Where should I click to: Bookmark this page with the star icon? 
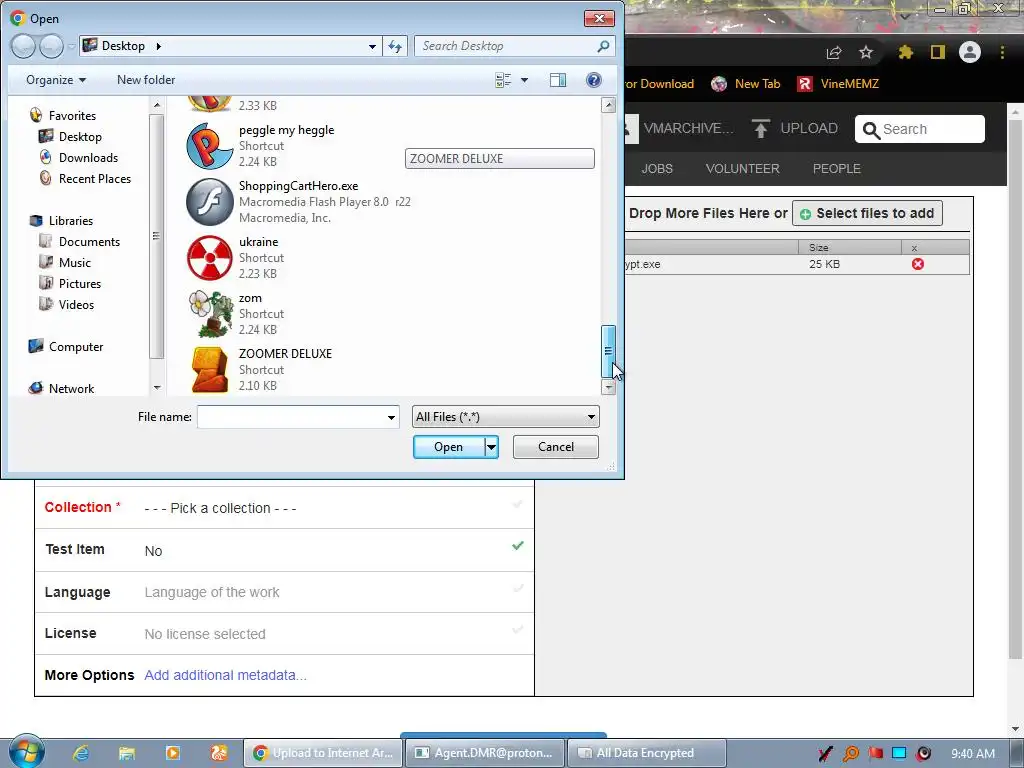tap(866, 52)
